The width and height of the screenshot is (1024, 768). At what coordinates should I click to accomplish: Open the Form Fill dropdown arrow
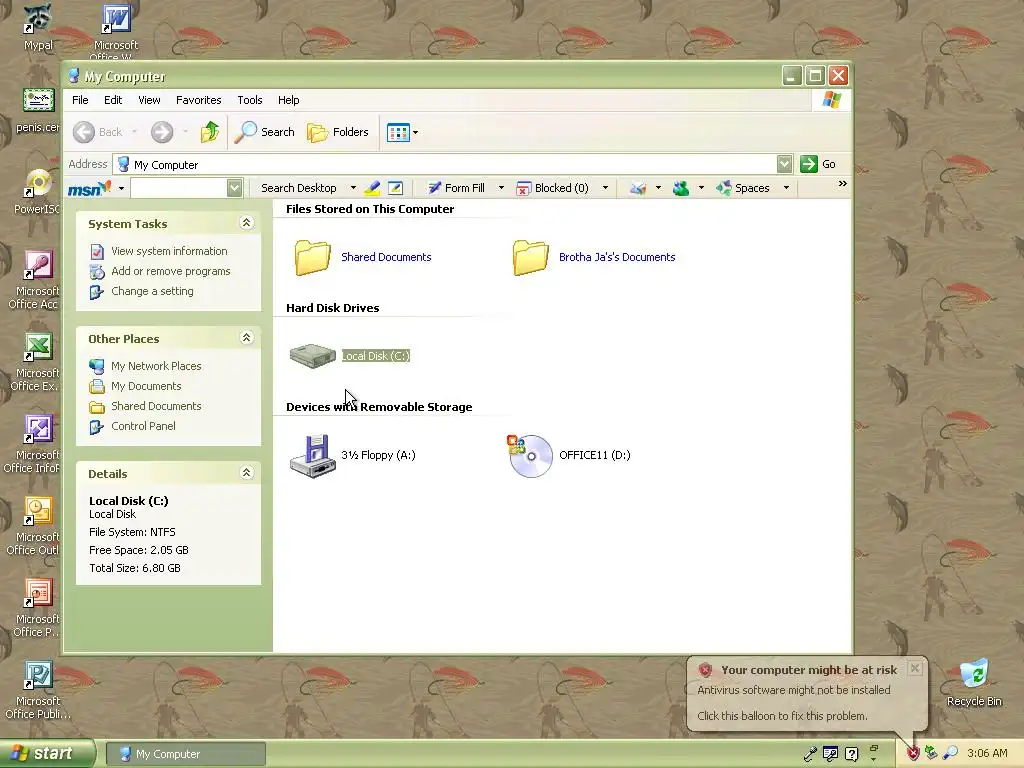(x=502, y=188)
